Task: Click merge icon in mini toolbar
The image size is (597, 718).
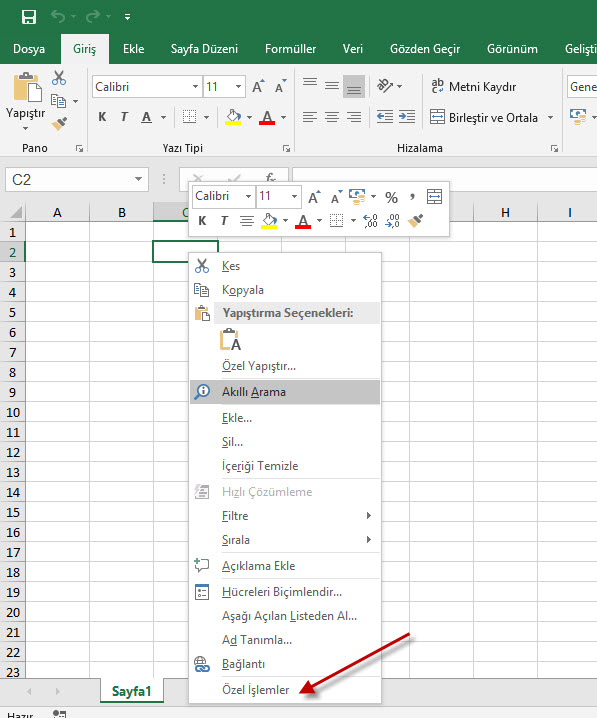Action: pyautogui.click(x=434, y=197)
